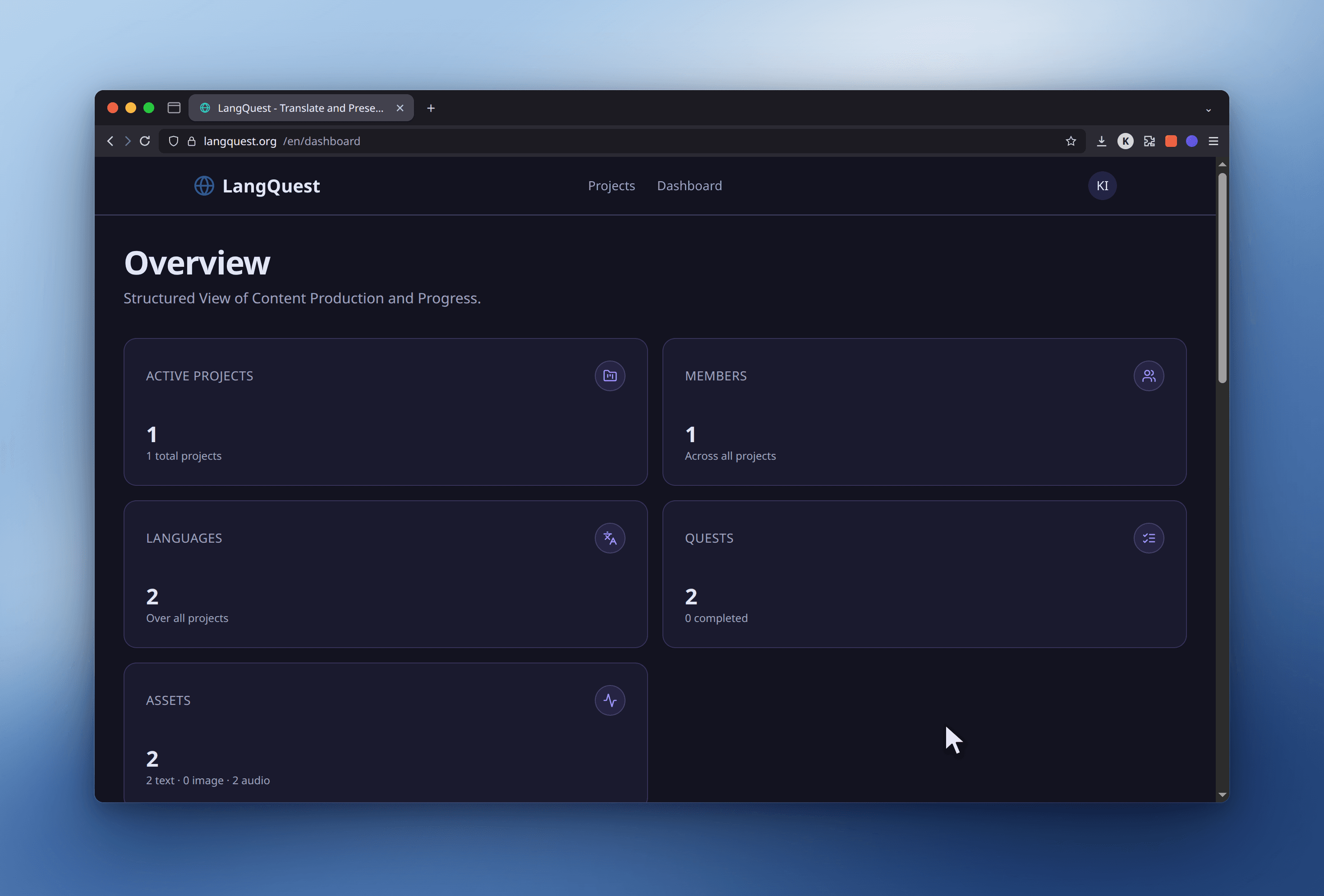1324x896 pixels.
Task: Click the QUESTS card title
Action: click(709, 538)
